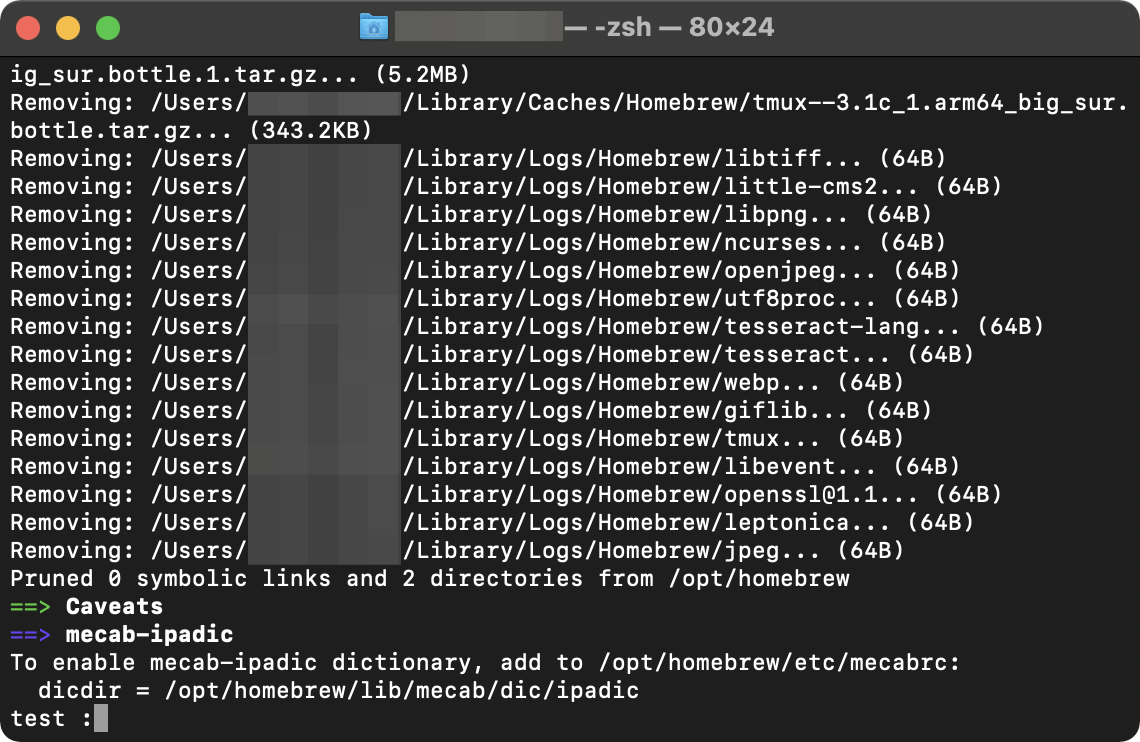Click the line removing the jpeg log
The image size is (1140, 742).
tap(457, 551)
